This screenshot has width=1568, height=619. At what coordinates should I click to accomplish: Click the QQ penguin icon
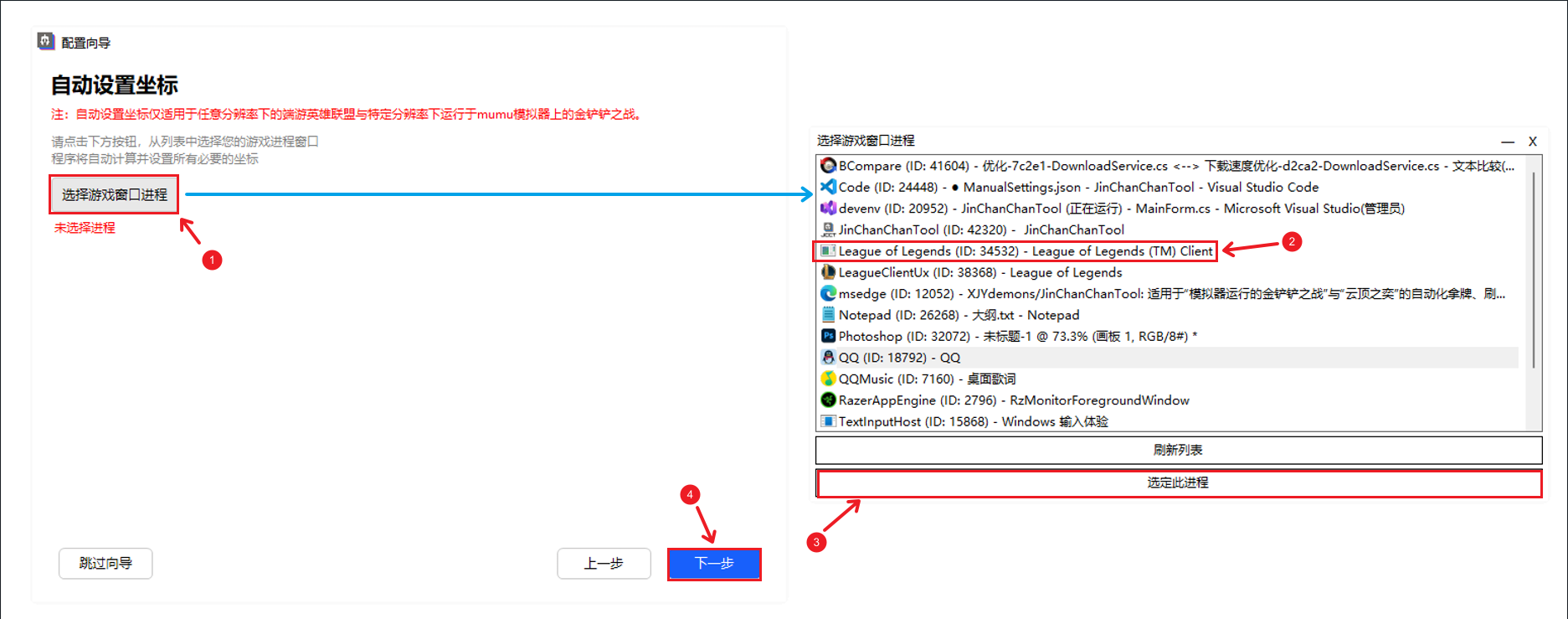click(x=828, y=358)
